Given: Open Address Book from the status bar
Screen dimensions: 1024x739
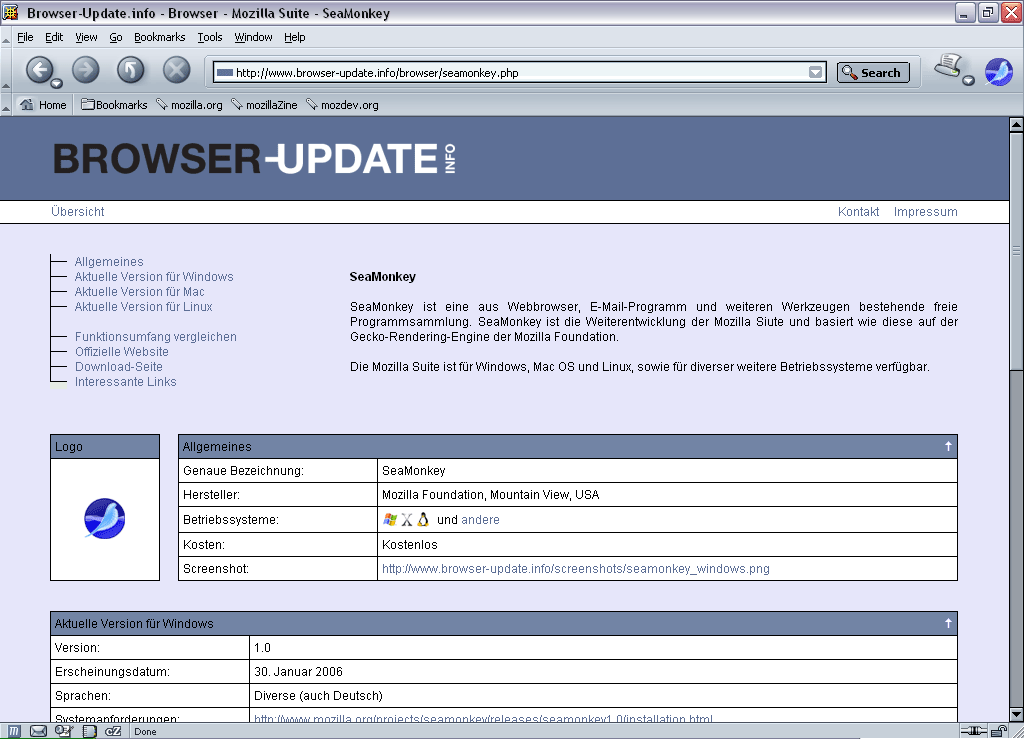Looking at the screenshot, I should (x=89, y=731).
